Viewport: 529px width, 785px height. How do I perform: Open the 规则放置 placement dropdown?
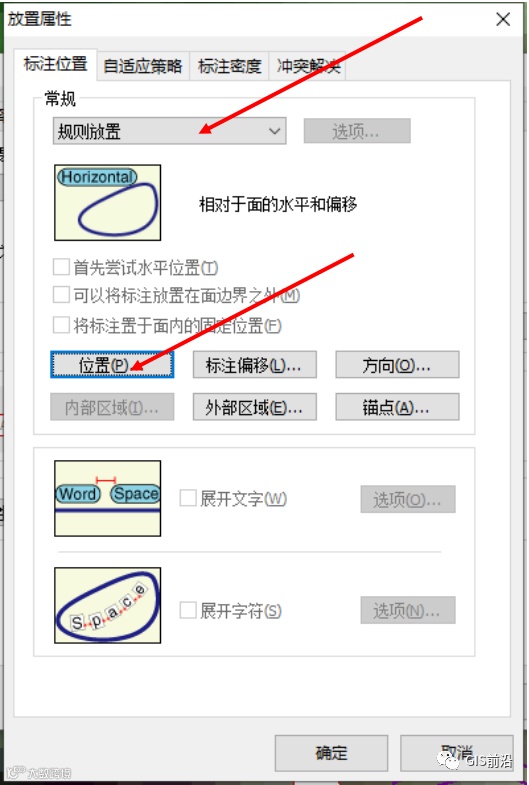coord(170,131)
